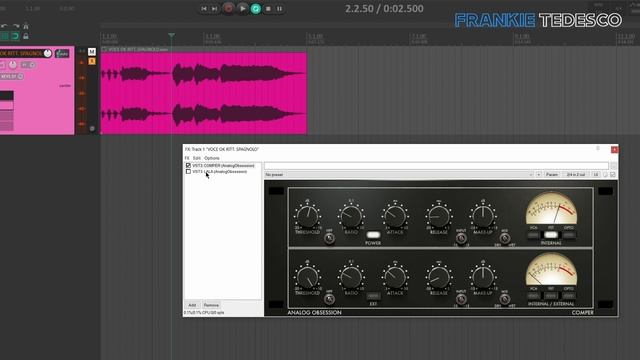This screenshot has width=640, height=360.
Task: Click the playhead marker on the timeline ruler
Action: pos(171,36)
